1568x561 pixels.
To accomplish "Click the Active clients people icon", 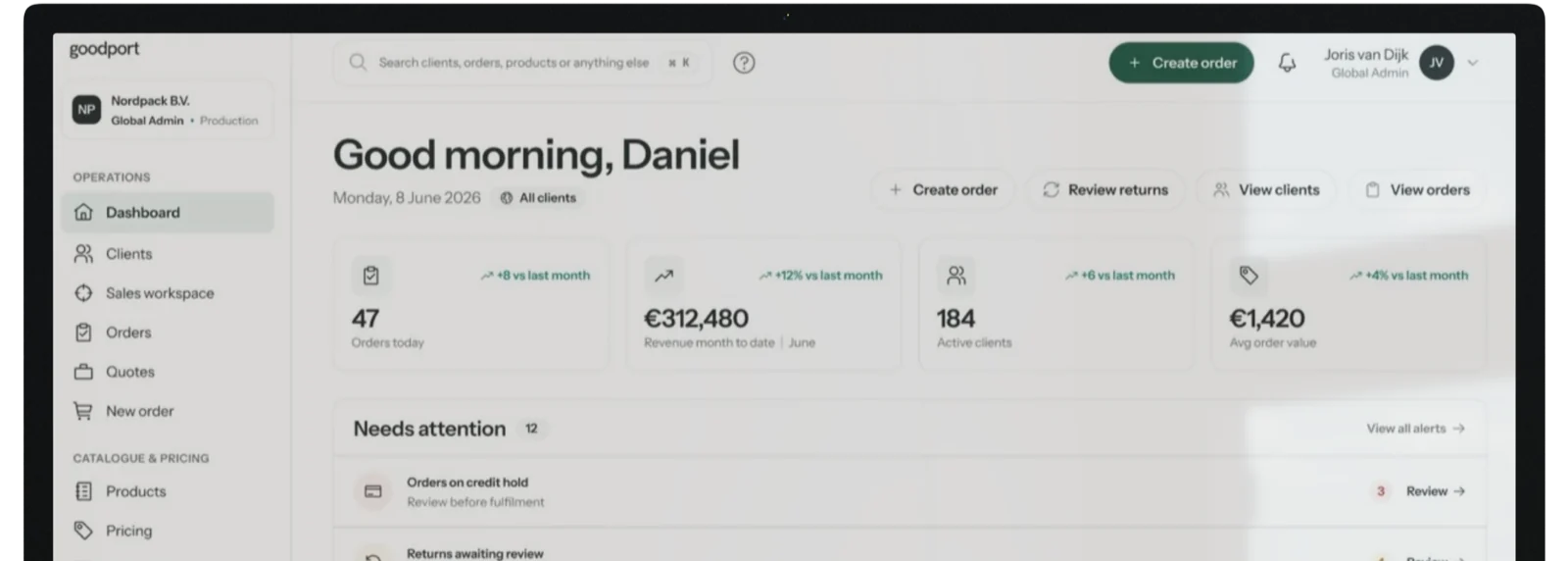I will pos(955,276).
